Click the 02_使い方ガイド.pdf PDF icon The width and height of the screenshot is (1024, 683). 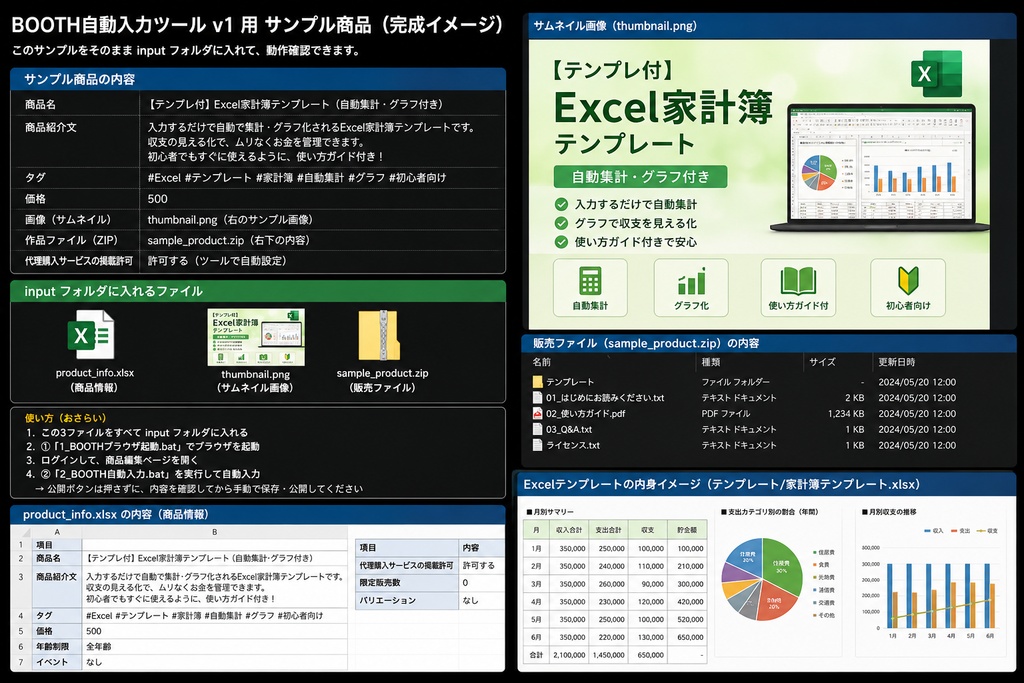(537, 413)
